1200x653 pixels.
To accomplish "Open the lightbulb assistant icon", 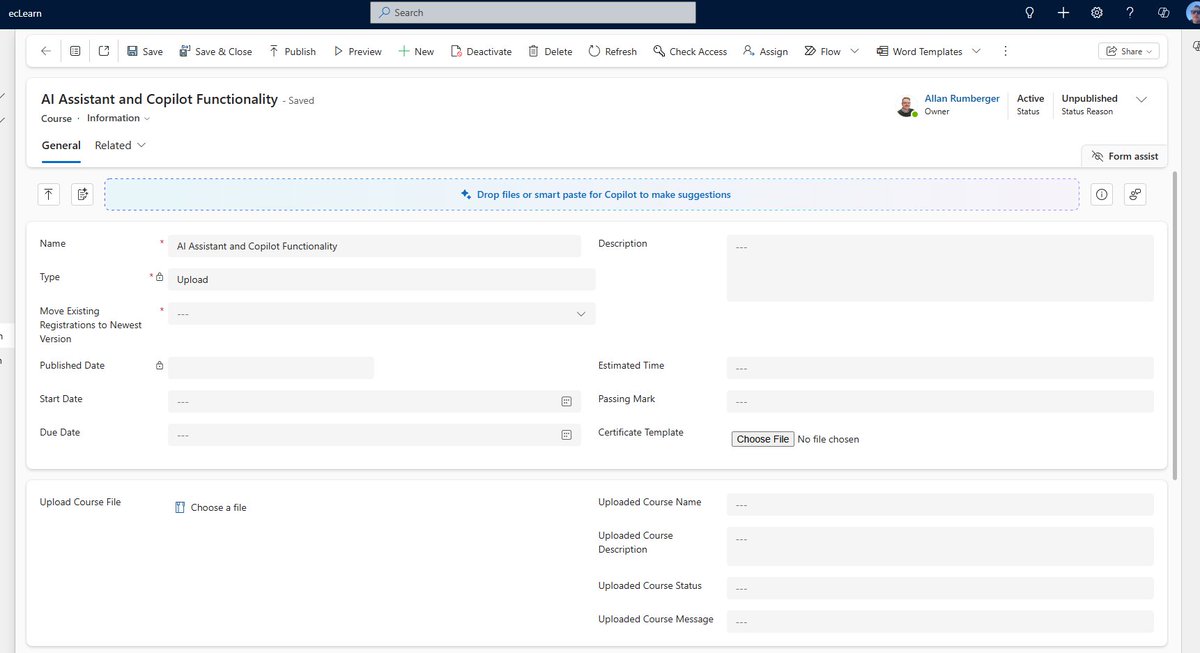I will pos(1030,12).
